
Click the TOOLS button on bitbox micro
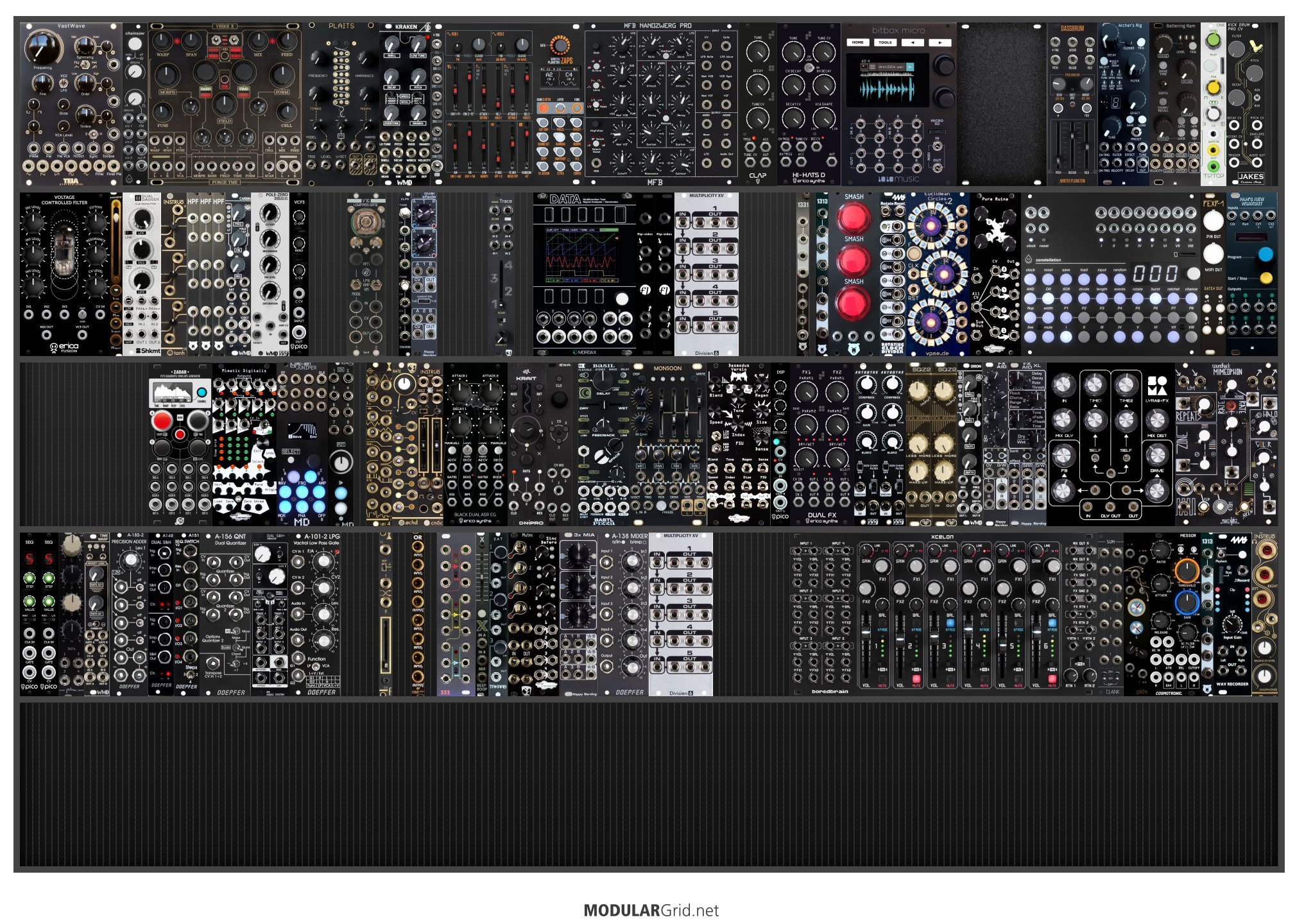coord(885,42)
